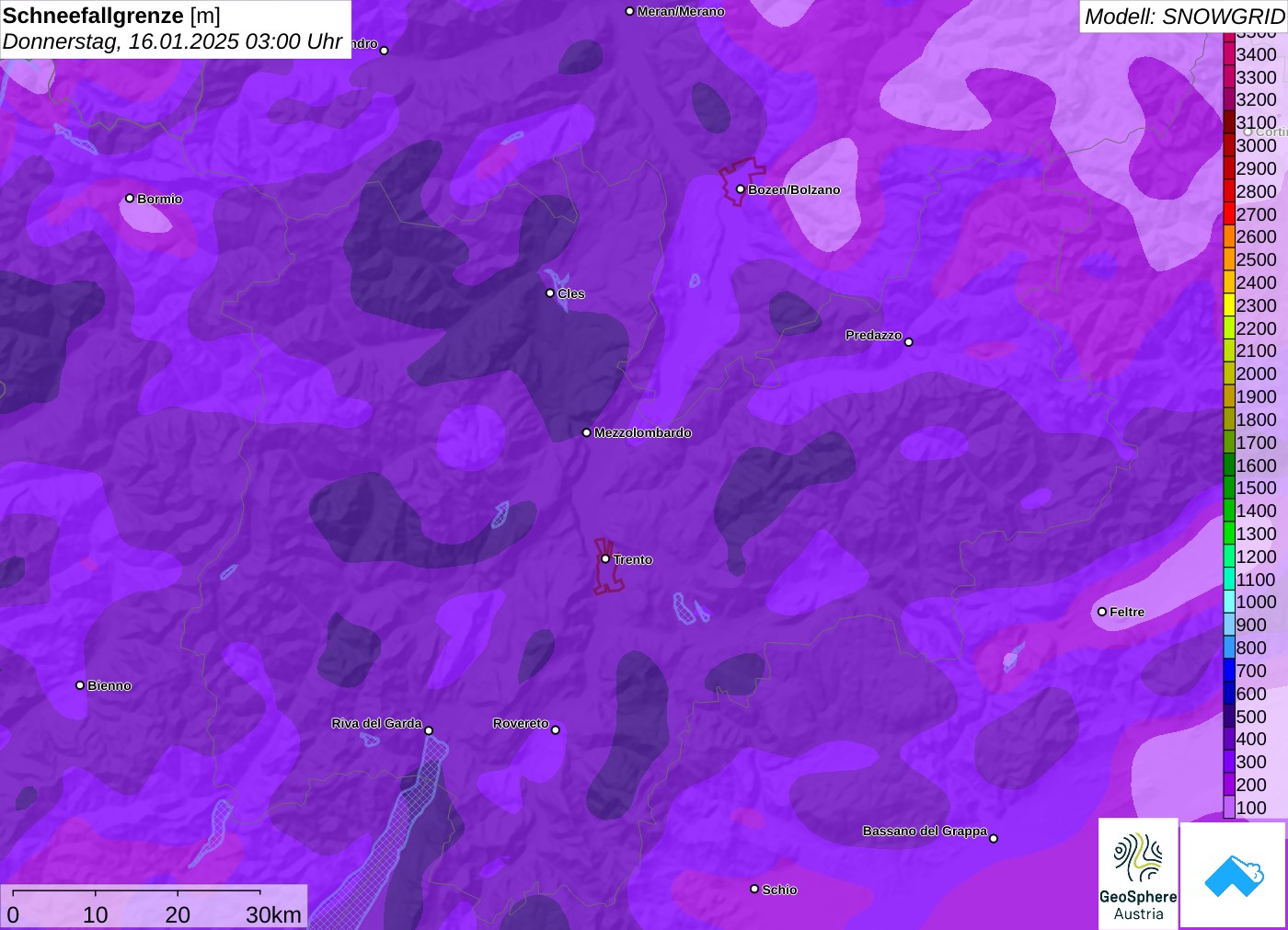Viewport: 1288px width, 930px height.
Task: Click the 2700 red legend swatch
Action: pos(1229,213)
